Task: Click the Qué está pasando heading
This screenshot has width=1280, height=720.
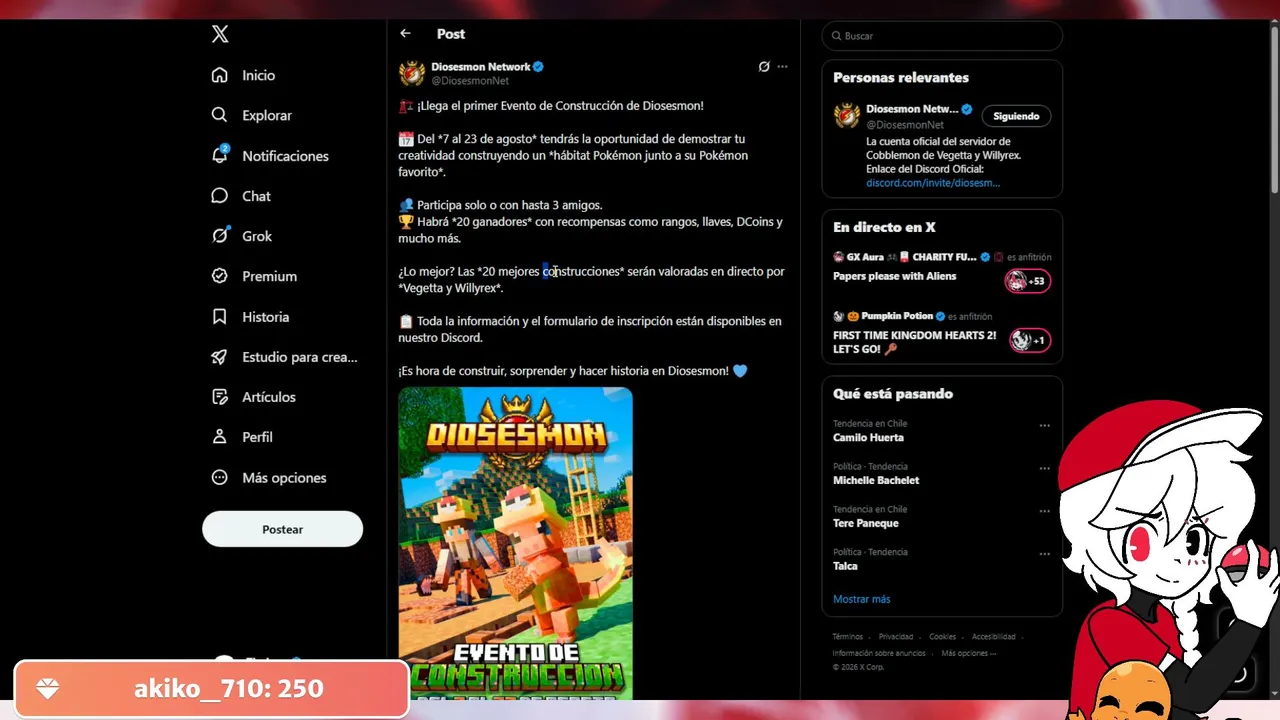Action: tap(893, 394)
